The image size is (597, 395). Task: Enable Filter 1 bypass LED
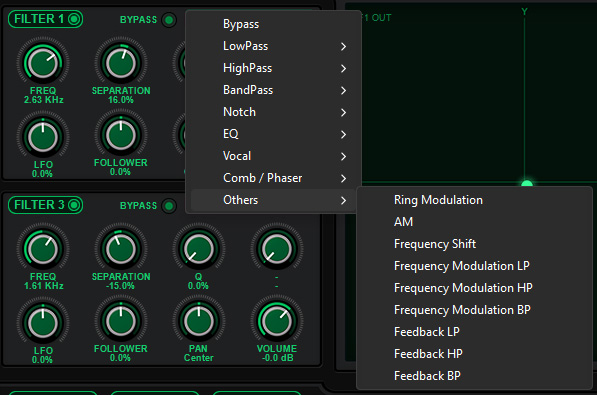point(169,19)
